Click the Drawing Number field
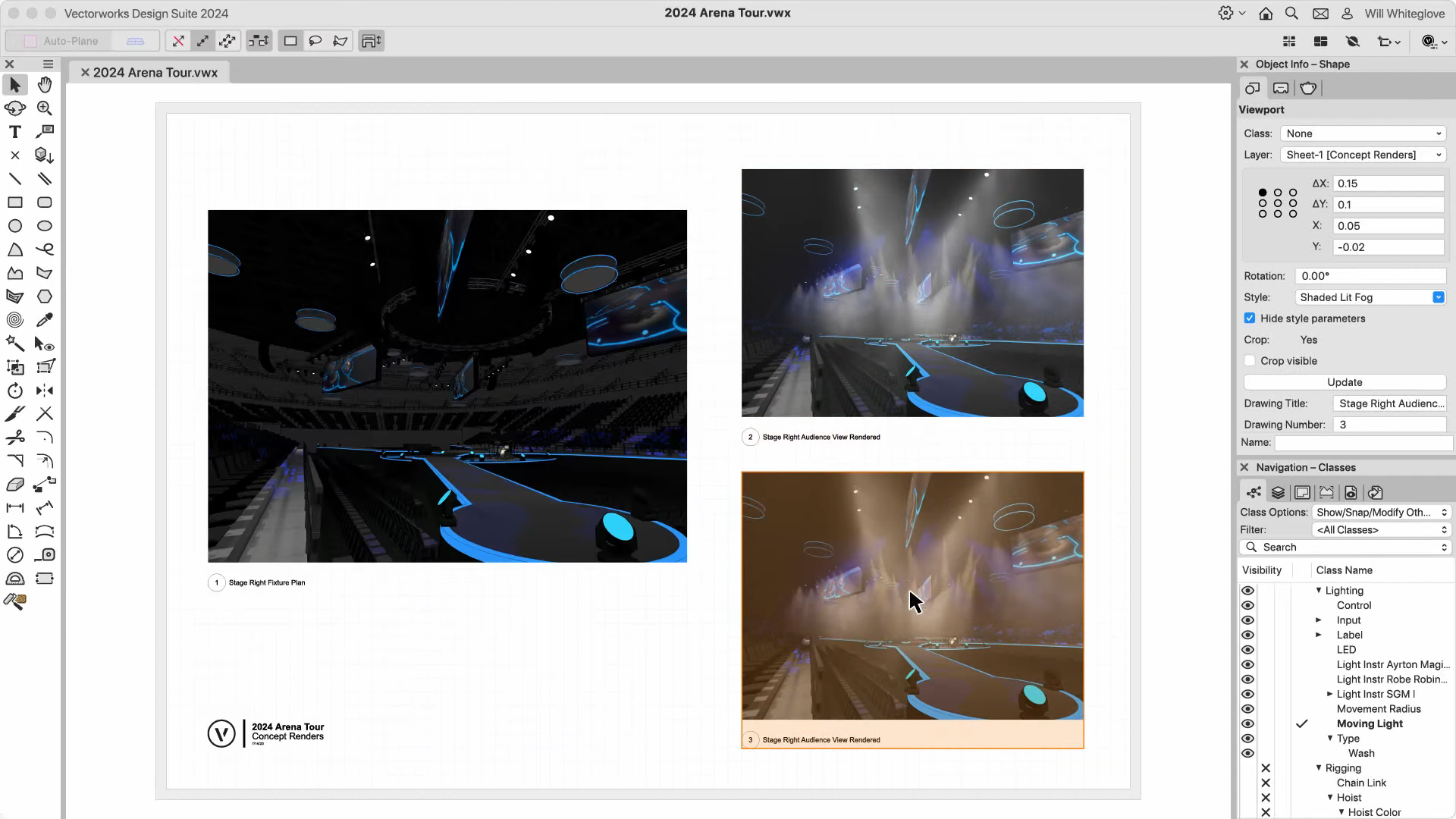 1389,425
